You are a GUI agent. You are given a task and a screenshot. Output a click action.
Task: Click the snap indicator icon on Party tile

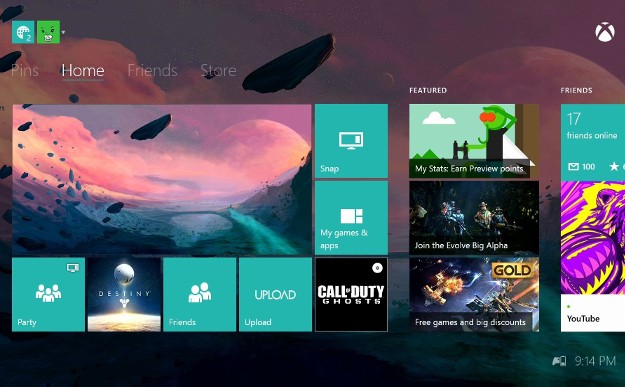[73, 268]
